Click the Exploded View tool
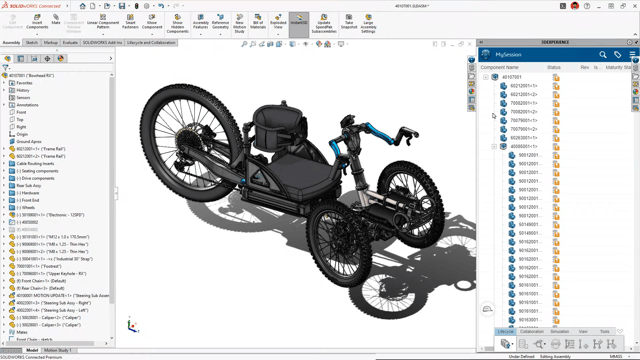The image size is (640, 360). point(278,22)
